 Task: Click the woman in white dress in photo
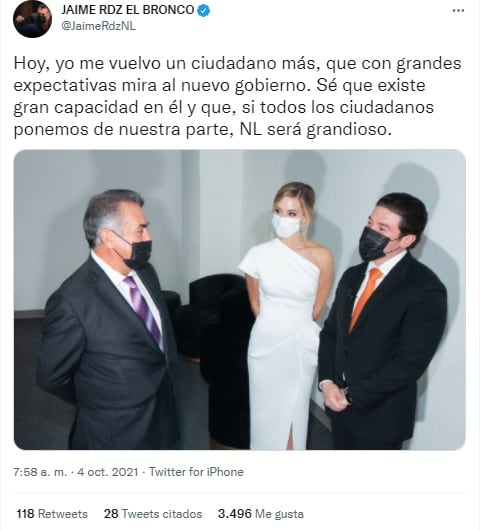(x=284, y=316)
